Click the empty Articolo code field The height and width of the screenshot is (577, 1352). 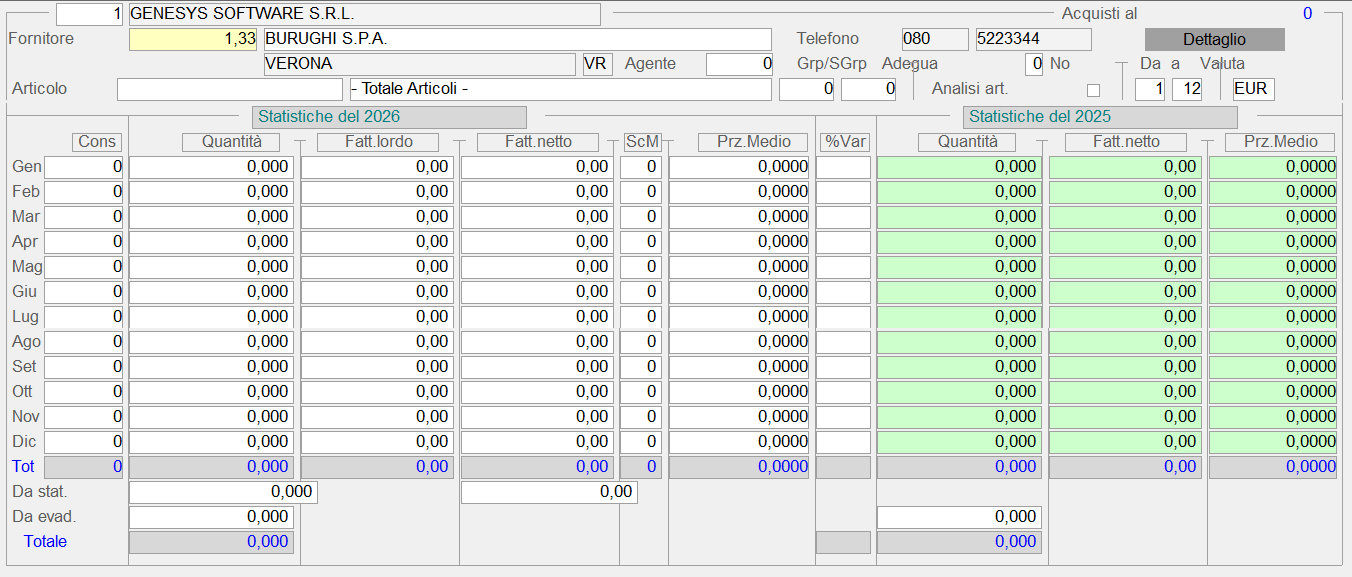coord(229,90)
